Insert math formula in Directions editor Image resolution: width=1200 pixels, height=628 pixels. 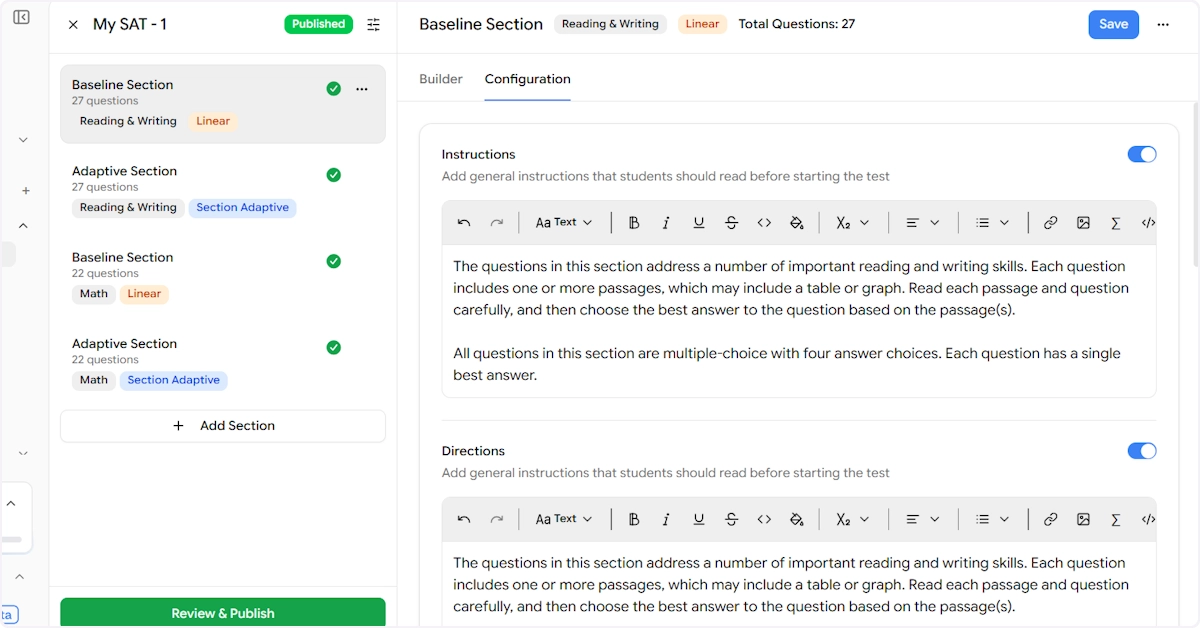[1116, 520]
